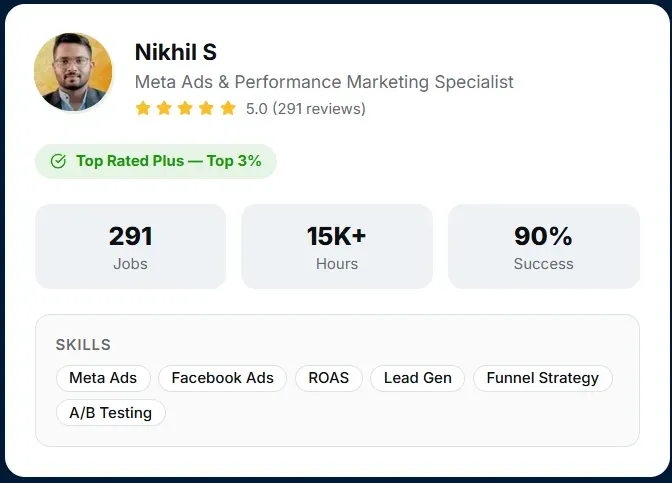
Task: Click the 90% Success stat card
Action: (544, 246)
